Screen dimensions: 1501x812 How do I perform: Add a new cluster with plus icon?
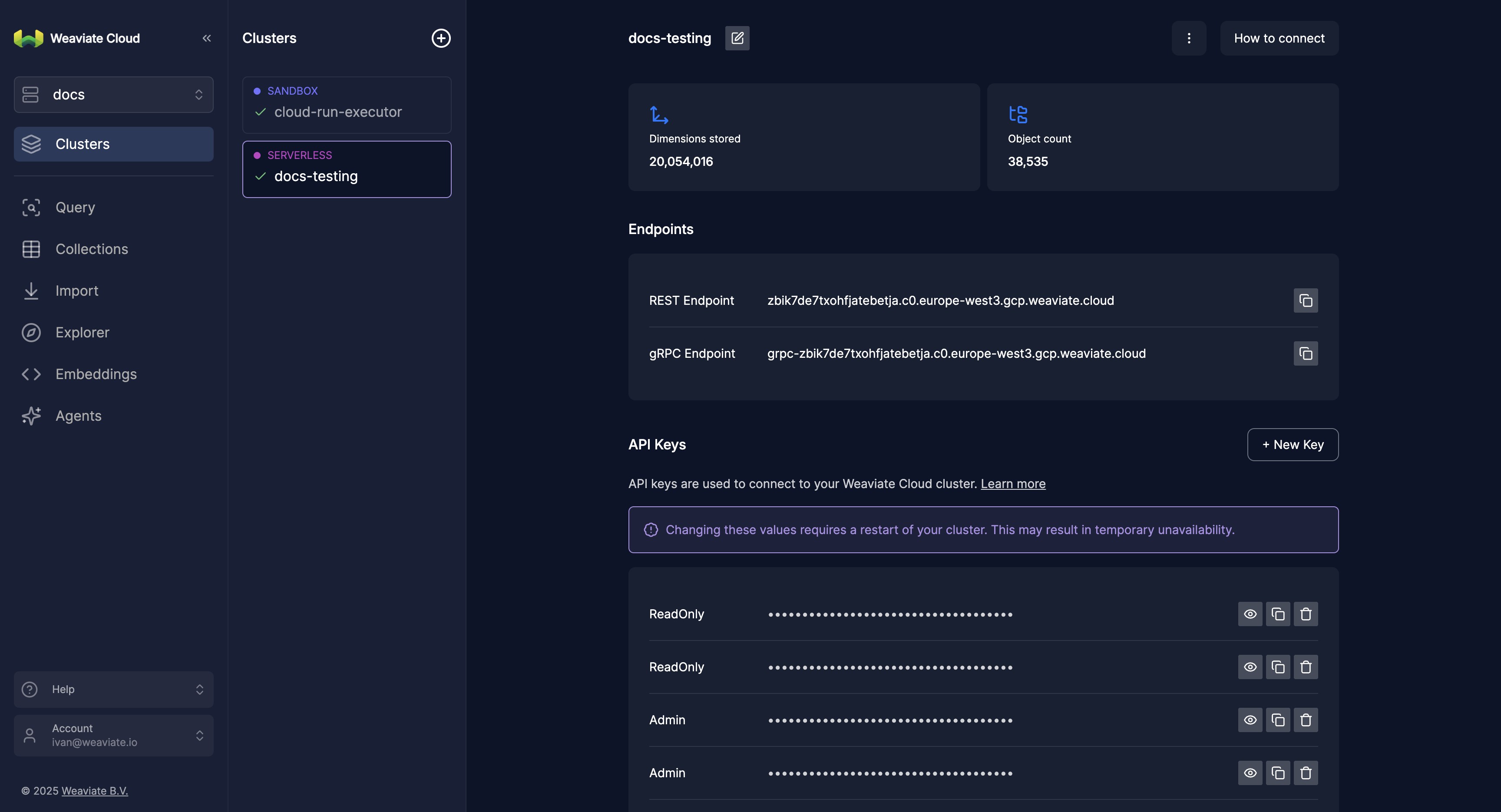[x=440, y=39]
